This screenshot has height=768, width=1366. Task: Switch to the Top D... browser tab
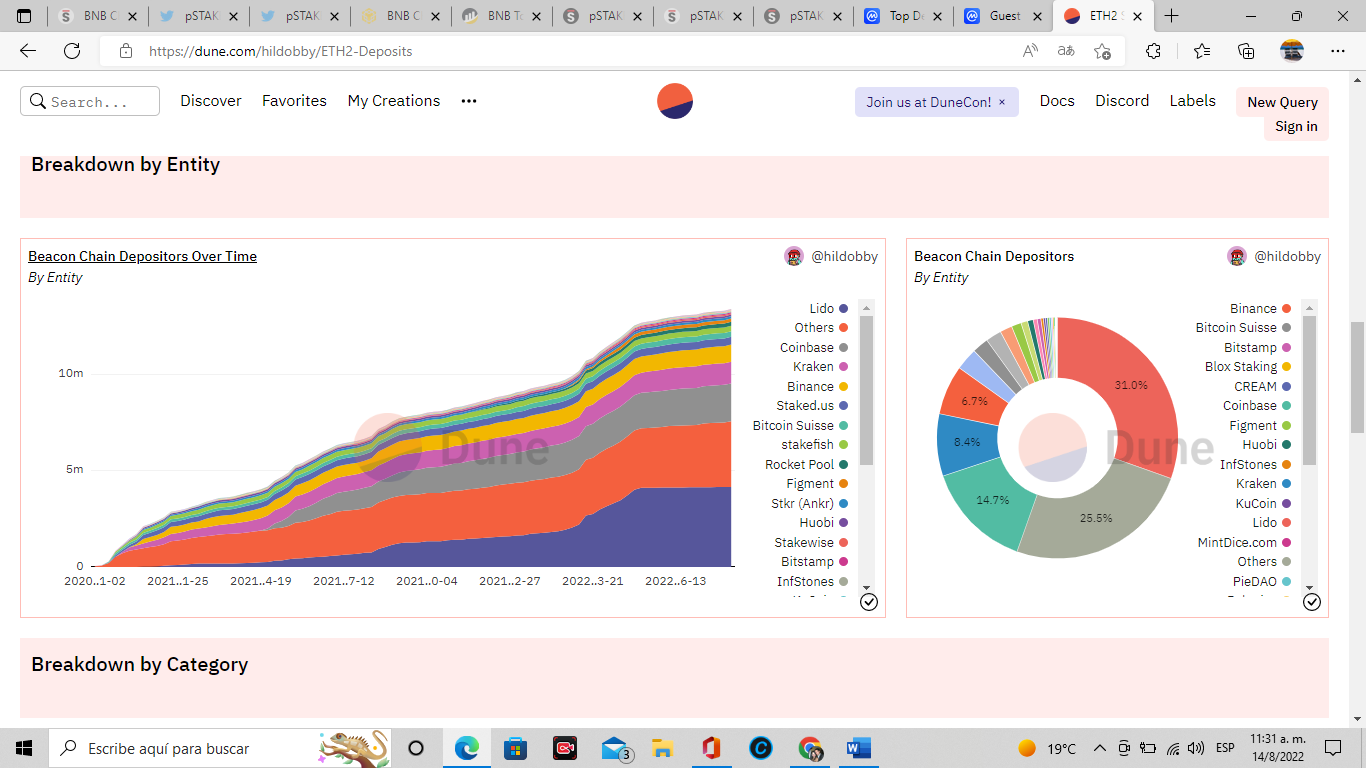coord(901,16)
